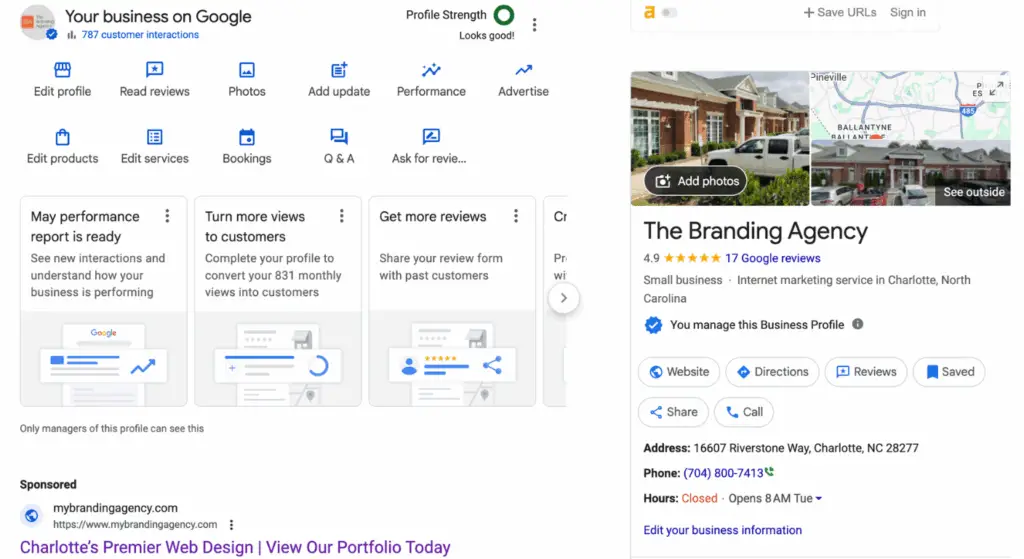This screenshot has height=559, width=1024.
Task: Click Save URLs button
Action: (839, 12)
